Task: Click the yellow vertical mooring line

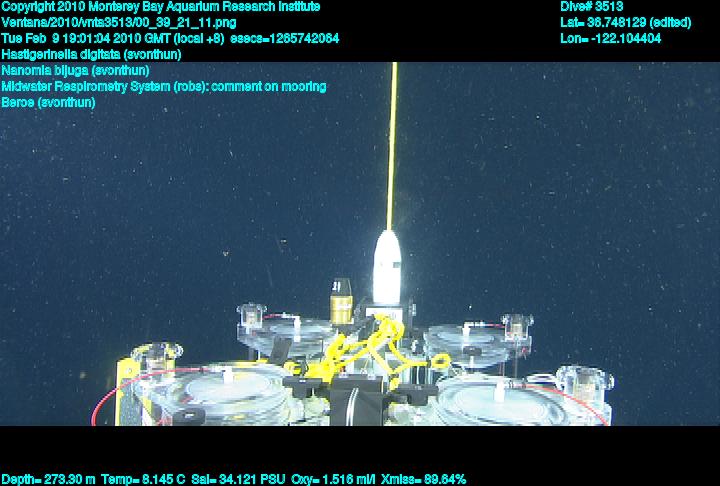Action: (x=392, y=146)
